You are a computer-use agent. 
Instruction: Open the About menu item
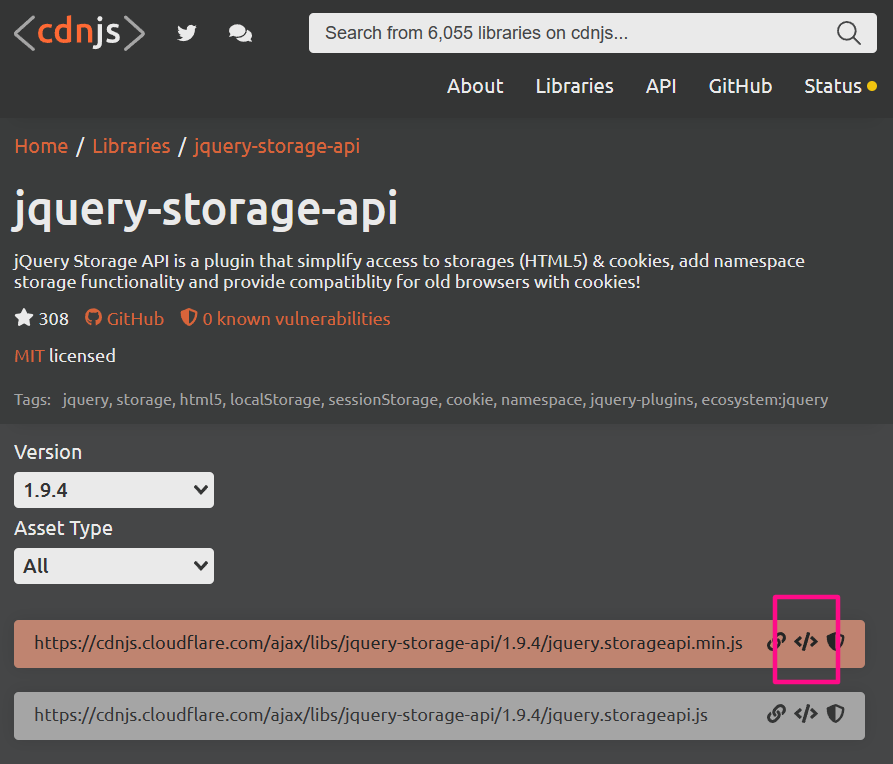(475, 86)
